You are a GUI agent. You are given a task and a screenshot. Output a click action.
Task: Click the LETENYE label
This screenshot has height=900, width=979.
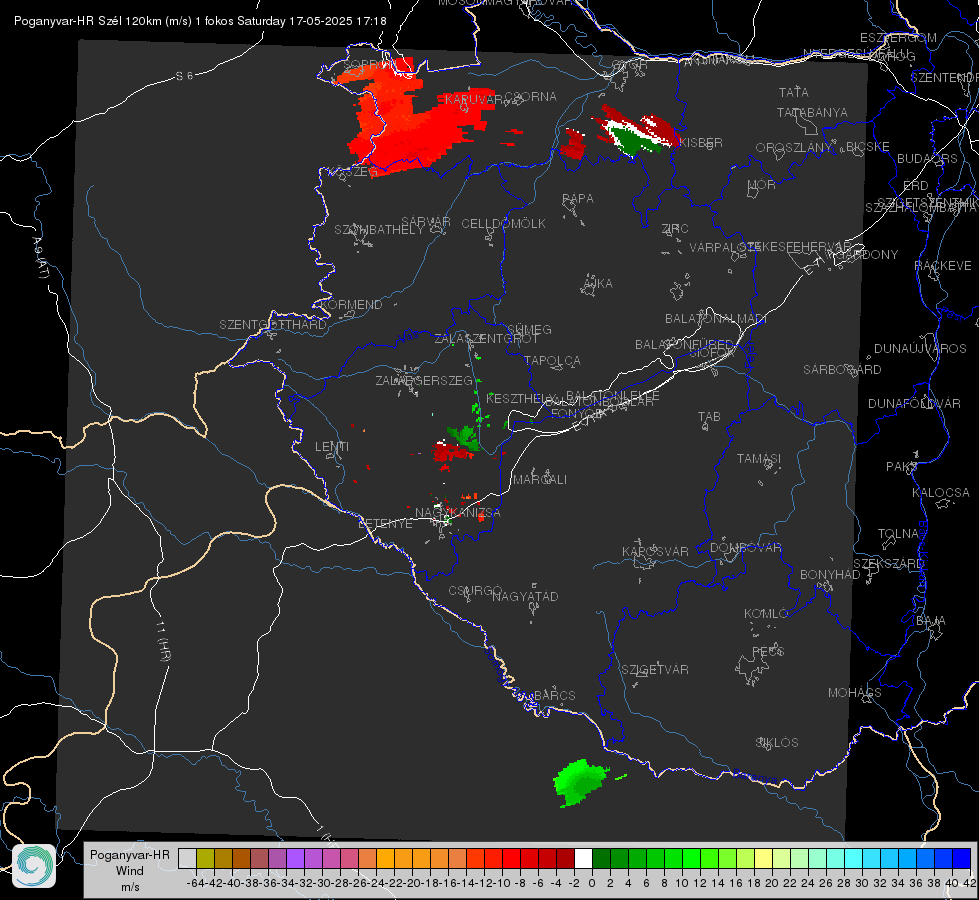(385, 523)
